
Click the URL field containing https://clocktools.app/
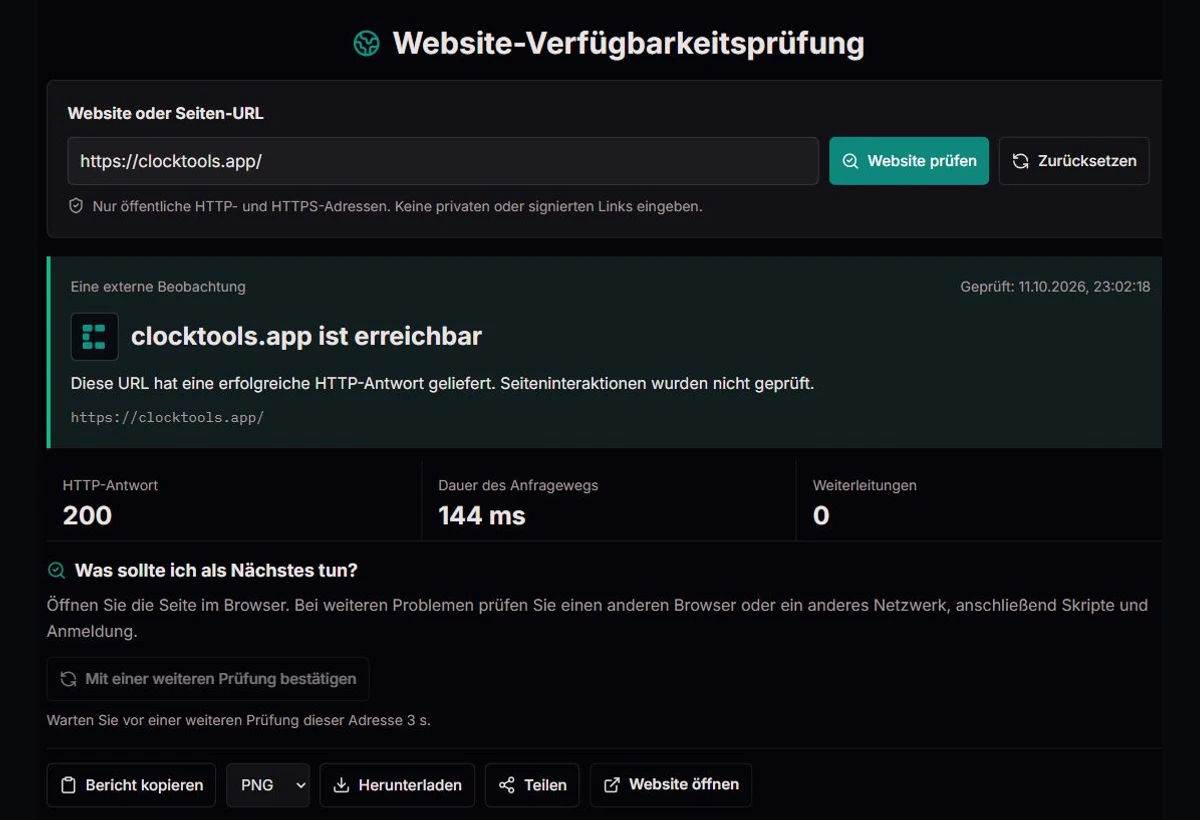tap(443, 161)
